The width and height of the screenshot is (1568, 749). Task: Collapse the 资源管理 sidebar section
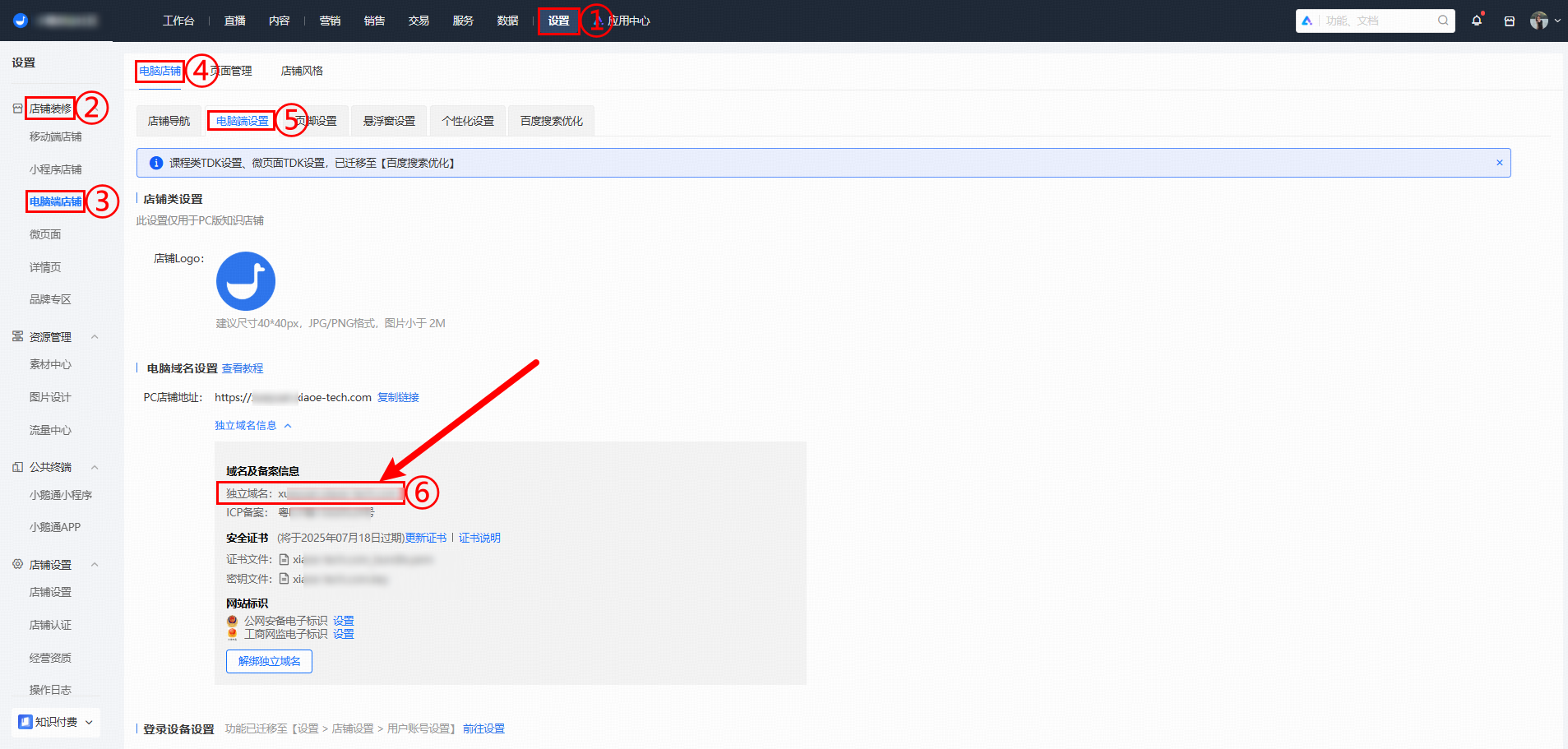click(x=95, y=337)
